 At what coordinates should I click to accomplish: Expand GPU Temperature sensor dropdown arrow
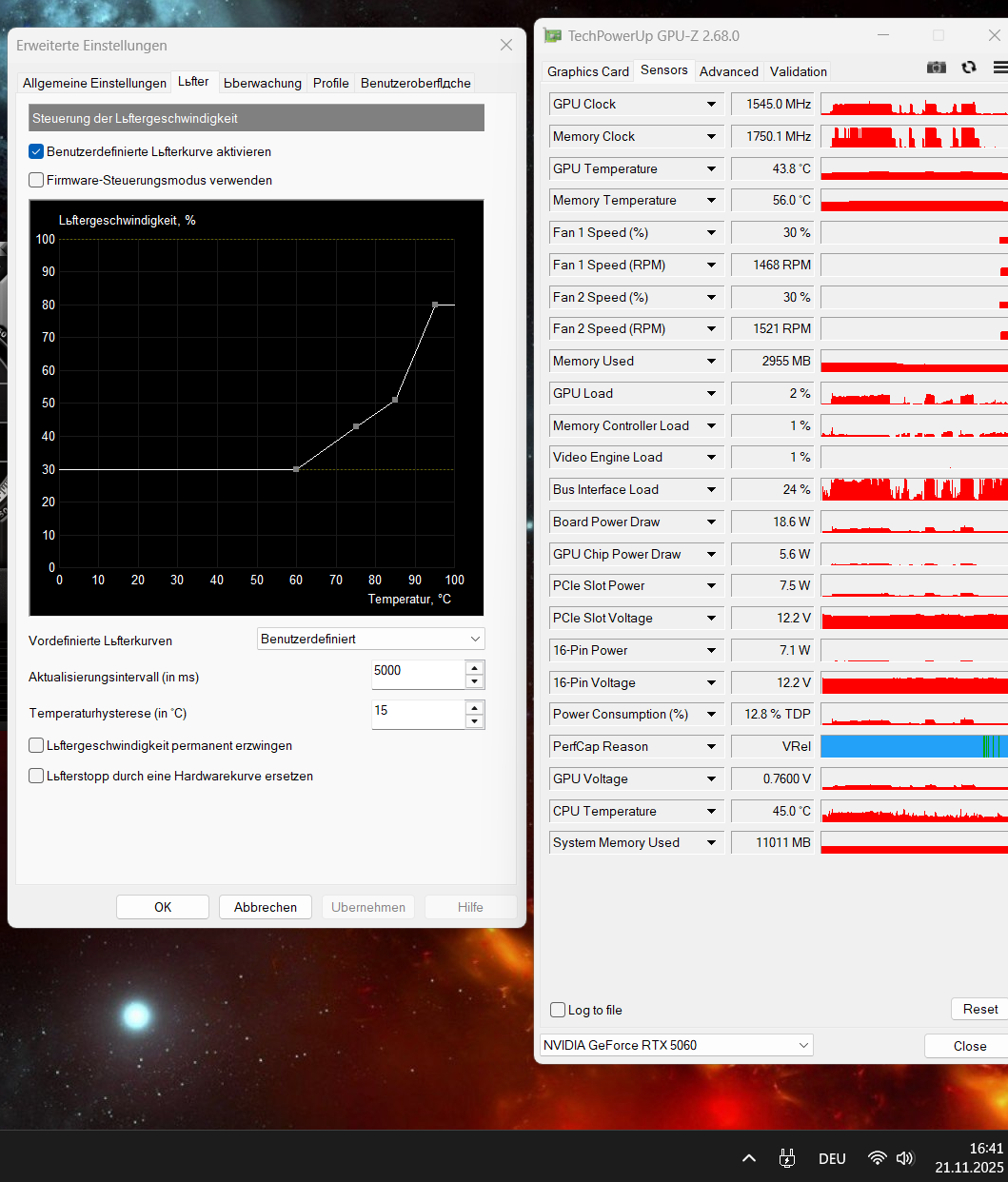[711, 168]
